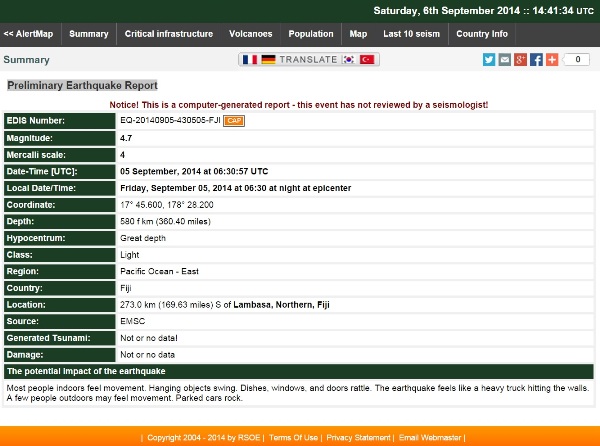Open the Privacy Statement link
The image size is (600, 446).
click(x=358, y=438)
